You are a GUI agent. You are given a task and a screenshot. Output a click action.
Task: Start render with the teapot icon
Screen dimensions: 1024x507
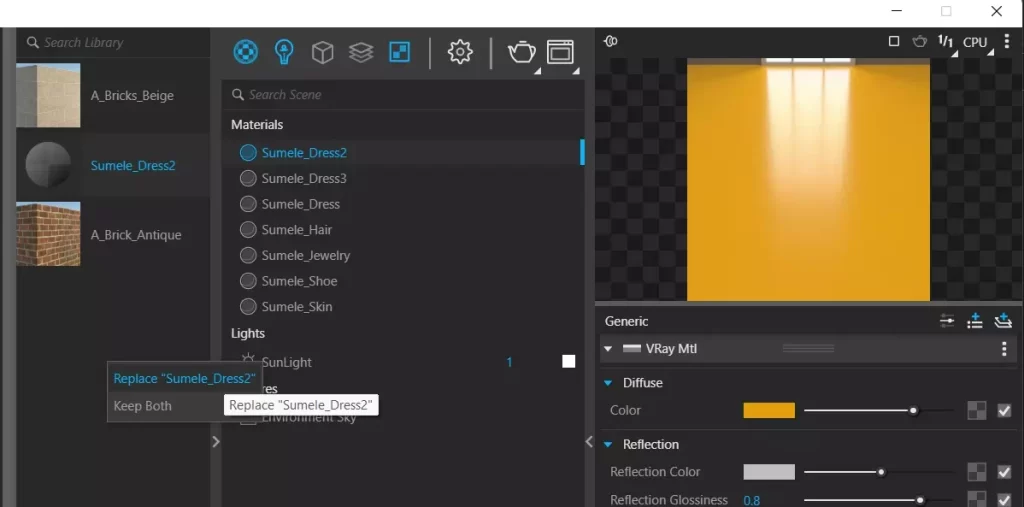pyautogui.click(x=522, y=52)
